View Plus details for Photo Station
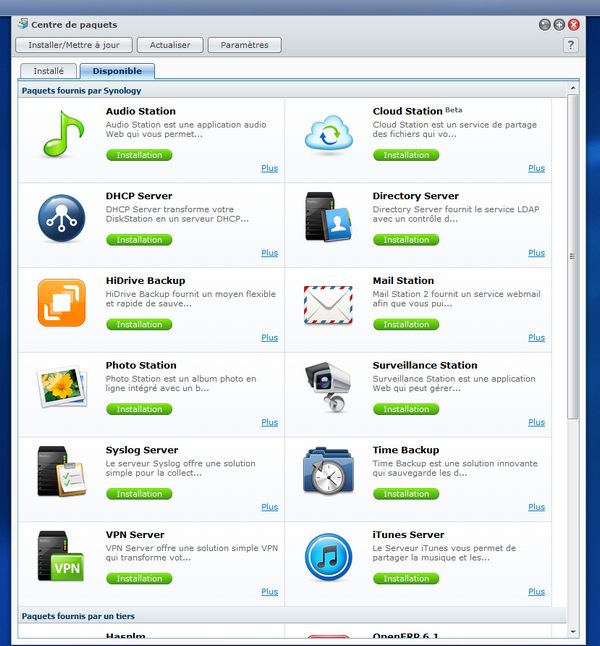This screenshot has height=646, width=600. (270, 422)
